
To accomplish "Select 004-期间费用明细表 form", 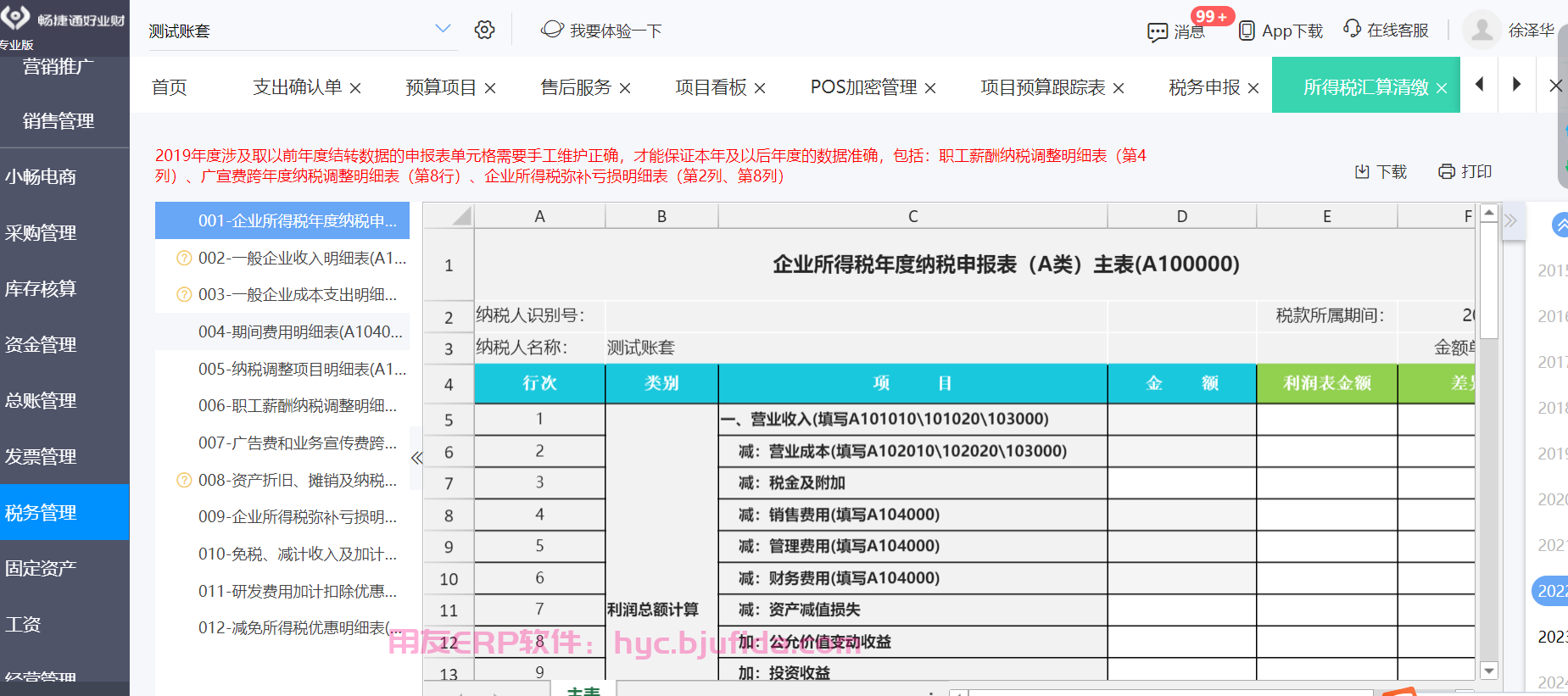I will [x=282, y=331].
